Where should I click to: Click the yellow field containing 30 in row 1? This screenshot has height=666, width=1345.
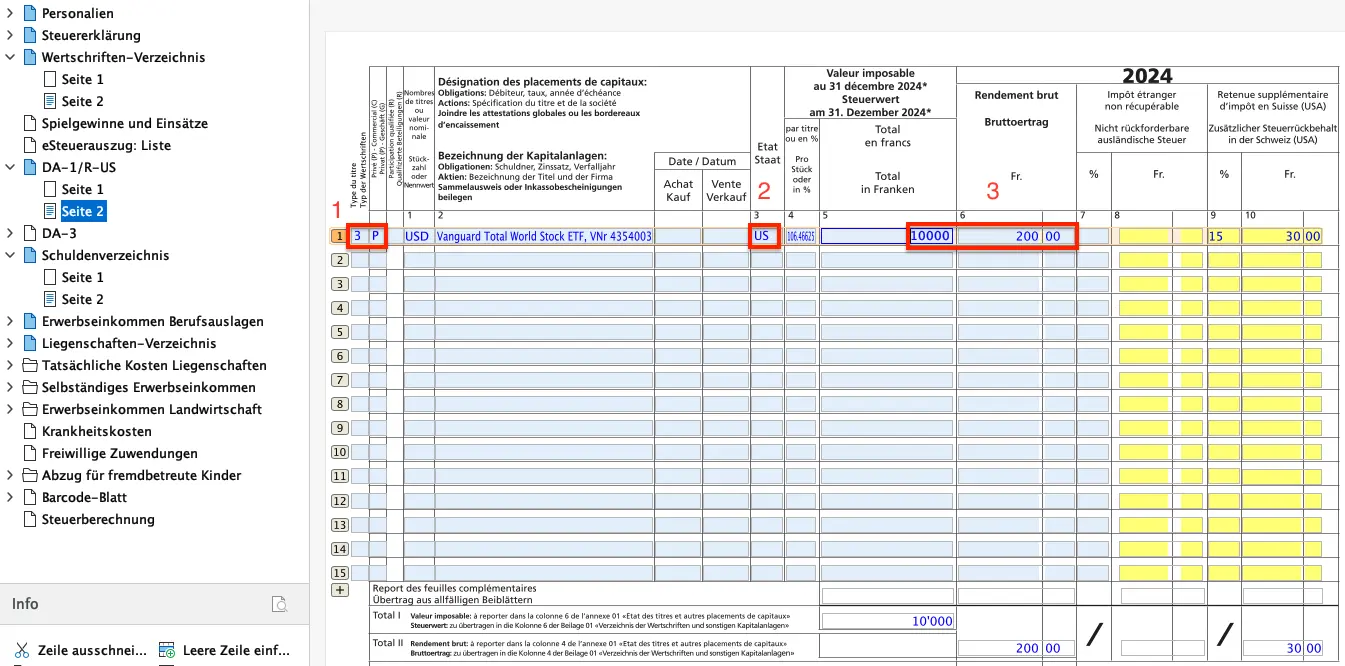pos(1271,237)
